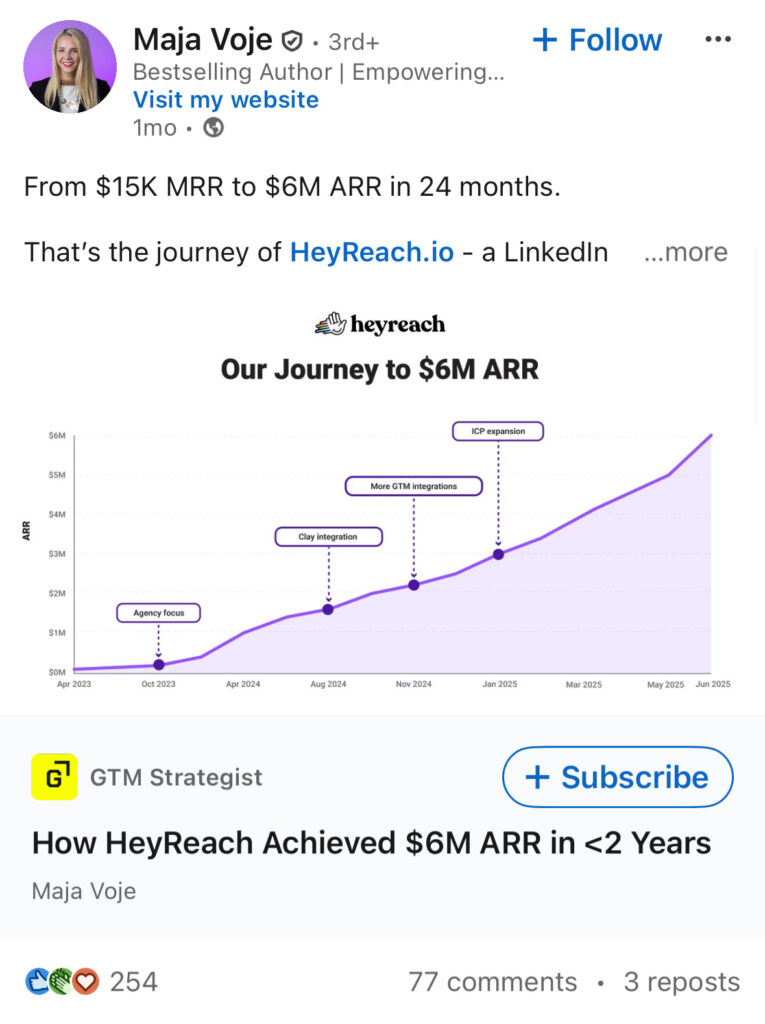The width and height of the screenshot is (765, 1024).
Task: Expand post text with '...more'
Action: (x=685, y=252)
